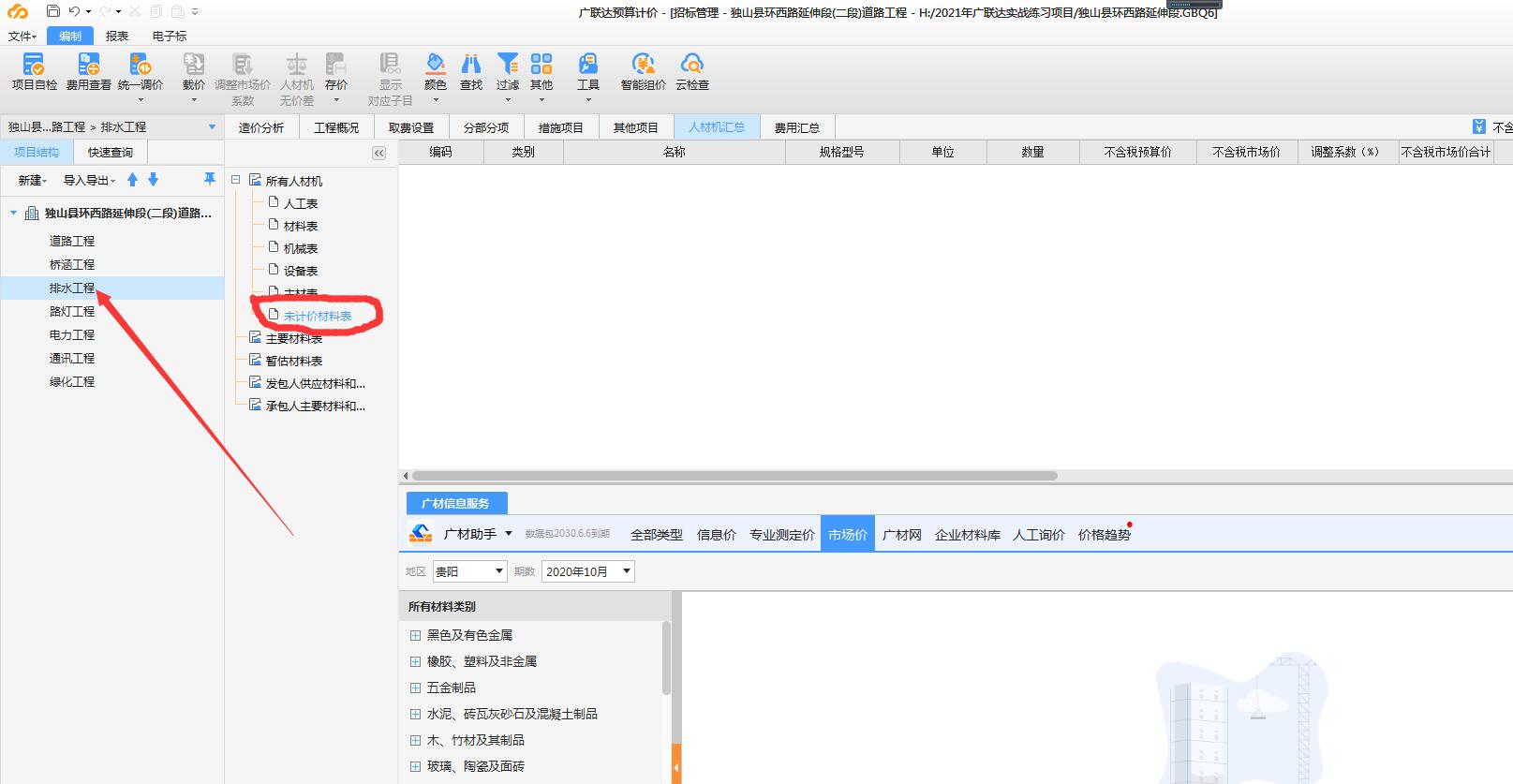Open the 新建 dropdown

(x=33, y=180)
